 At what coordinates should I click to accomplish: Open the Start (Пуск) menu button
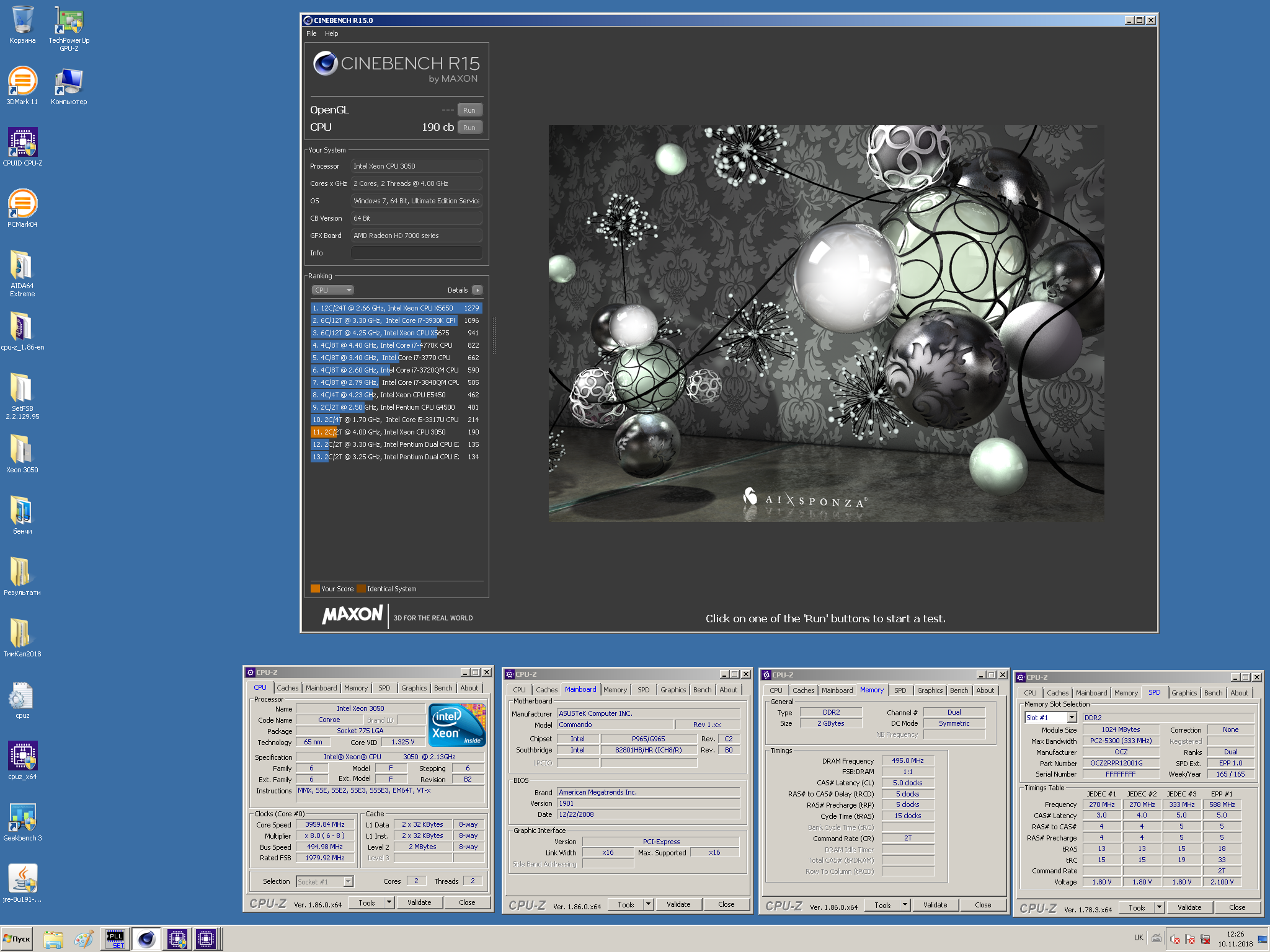click(x=17, y=939)
